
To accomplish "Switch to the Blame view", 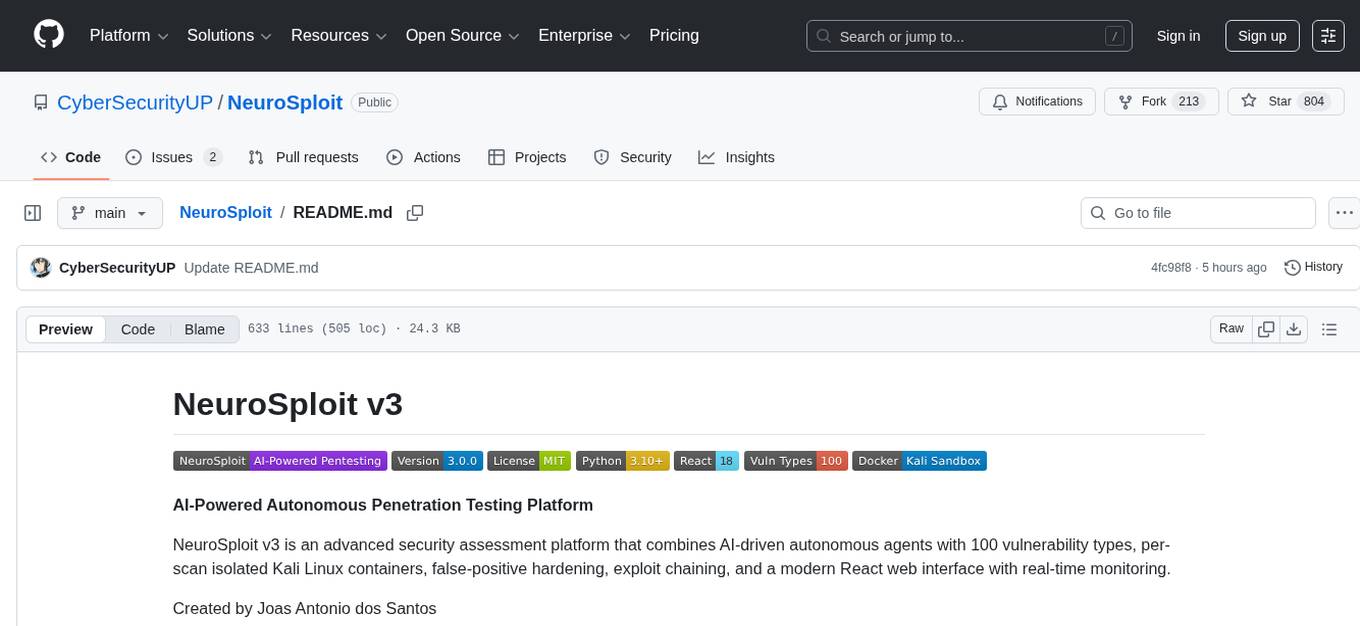I will (x=204, y=329).
